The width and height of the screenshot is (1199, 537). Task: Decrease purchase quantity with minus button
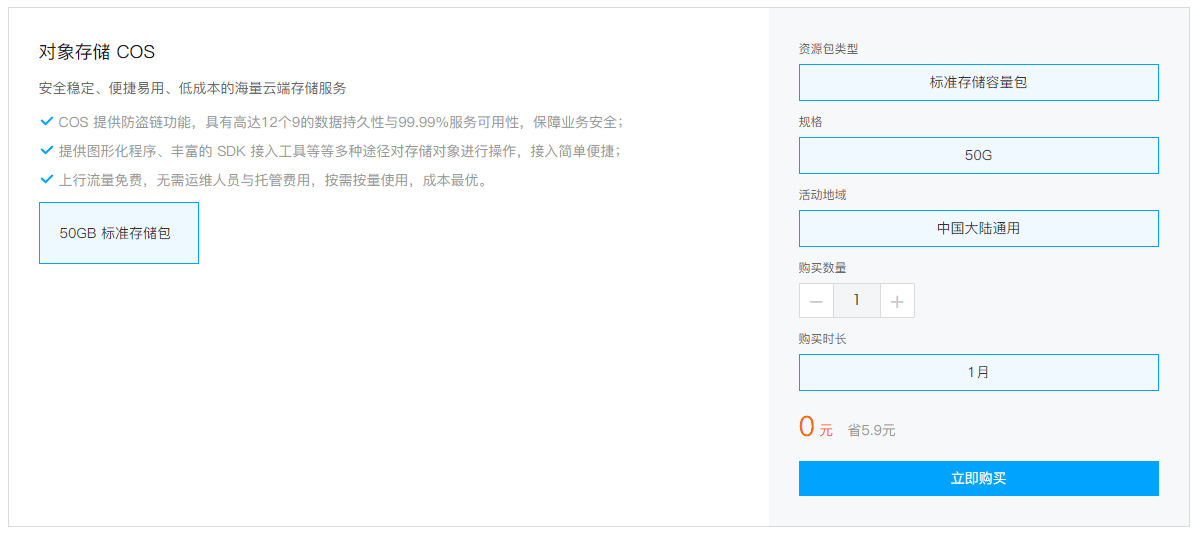click(x=816, y=301)
